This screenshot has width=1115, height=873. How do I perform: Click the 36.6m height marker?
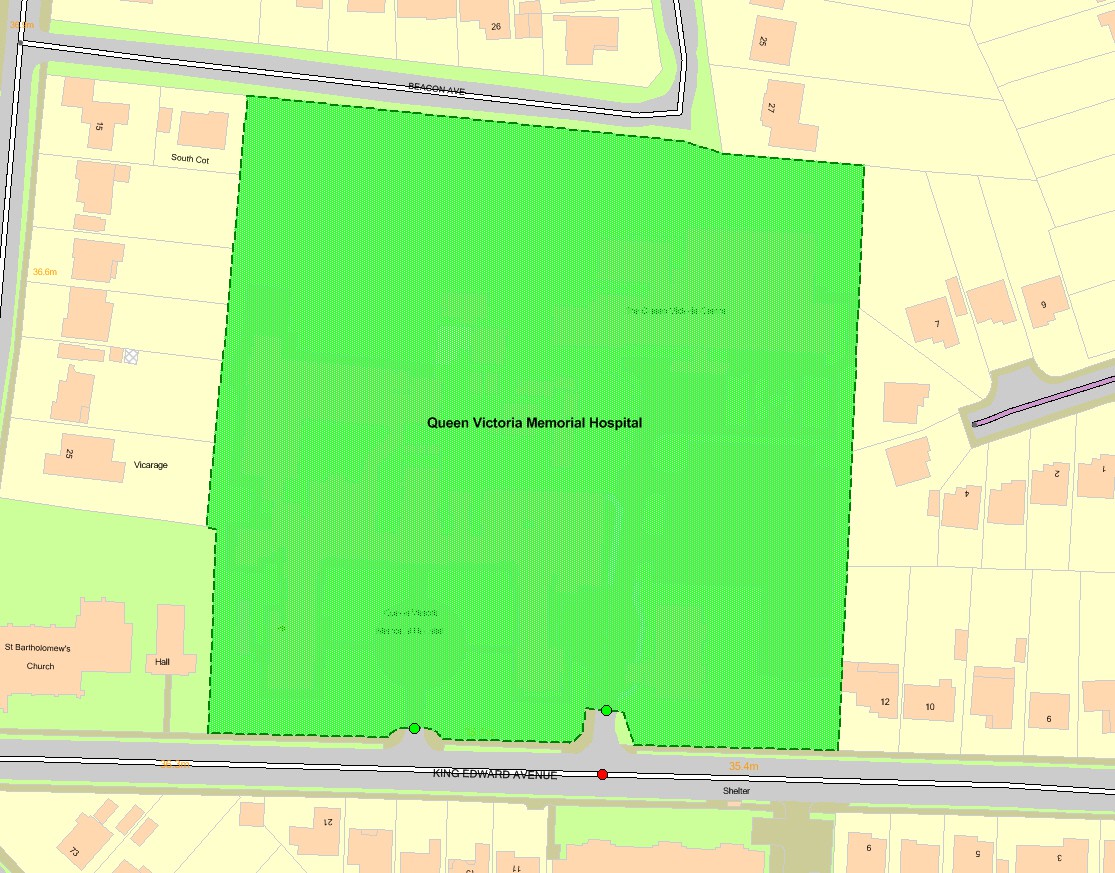click(44, 271)
